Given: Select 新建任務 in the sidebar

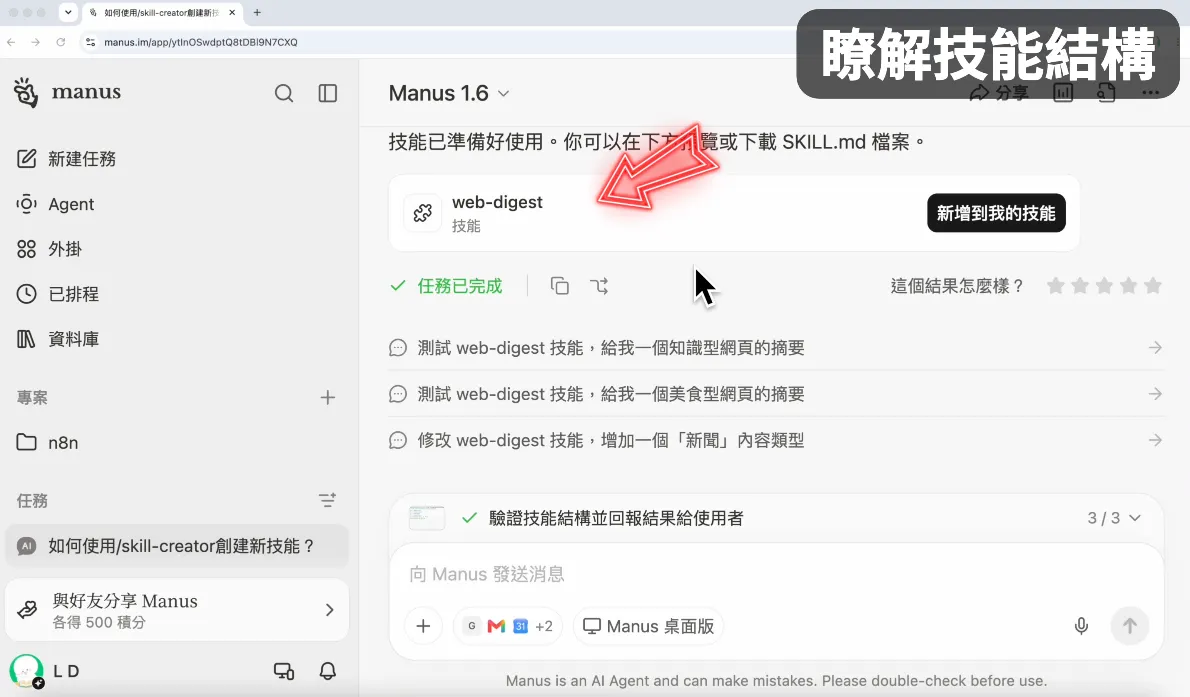Looking at the screenshot, I should click(x=66, y=159).
